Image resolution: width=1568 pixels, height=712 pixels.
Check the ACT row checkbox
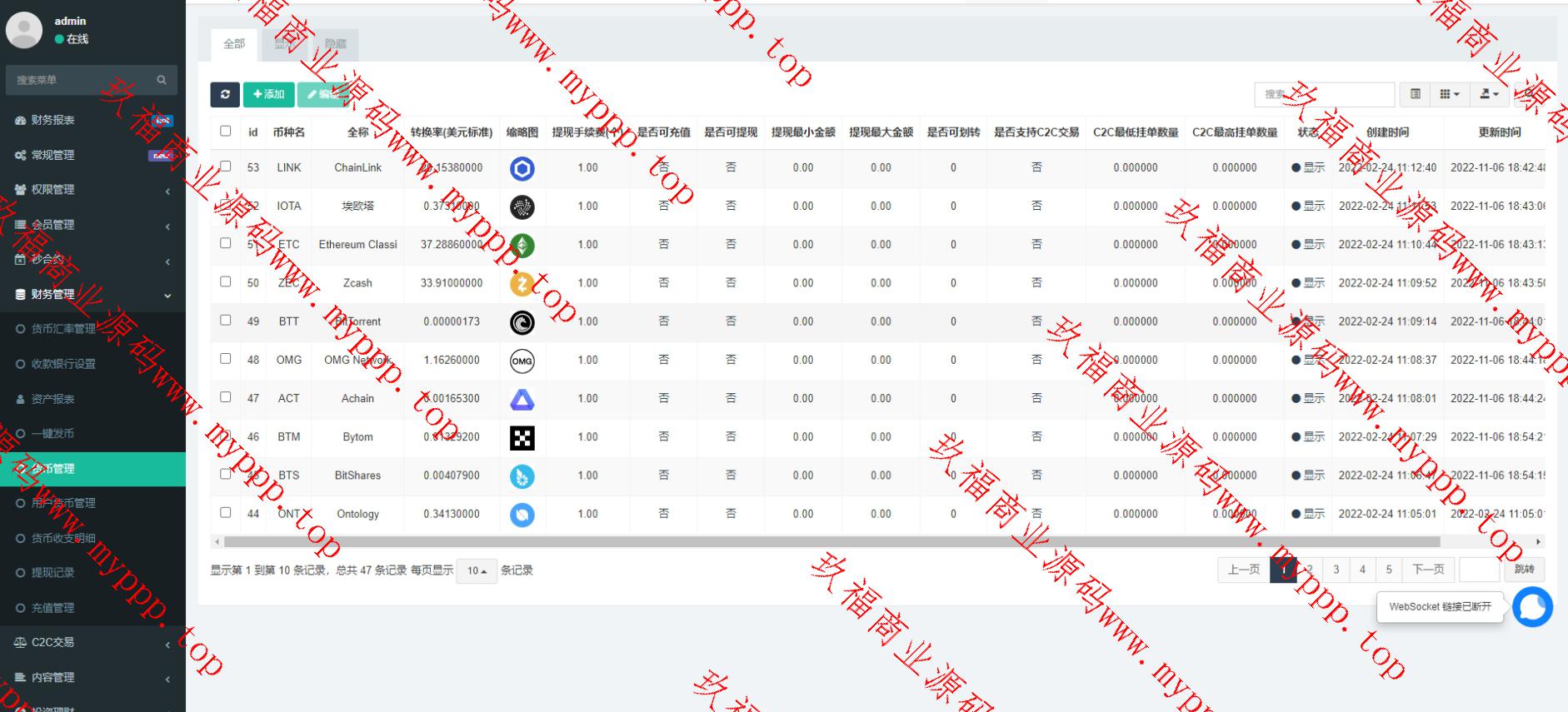(225, 397)
